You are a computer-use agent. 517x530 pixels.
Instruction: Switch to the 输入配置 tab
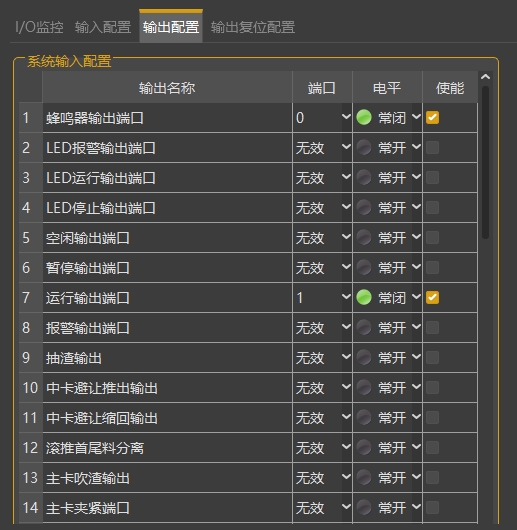coord(103,27)
